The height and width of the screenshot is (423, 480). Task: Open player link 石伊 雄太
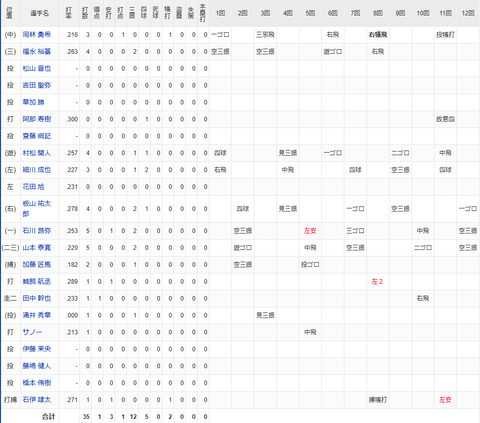(37, 400)
